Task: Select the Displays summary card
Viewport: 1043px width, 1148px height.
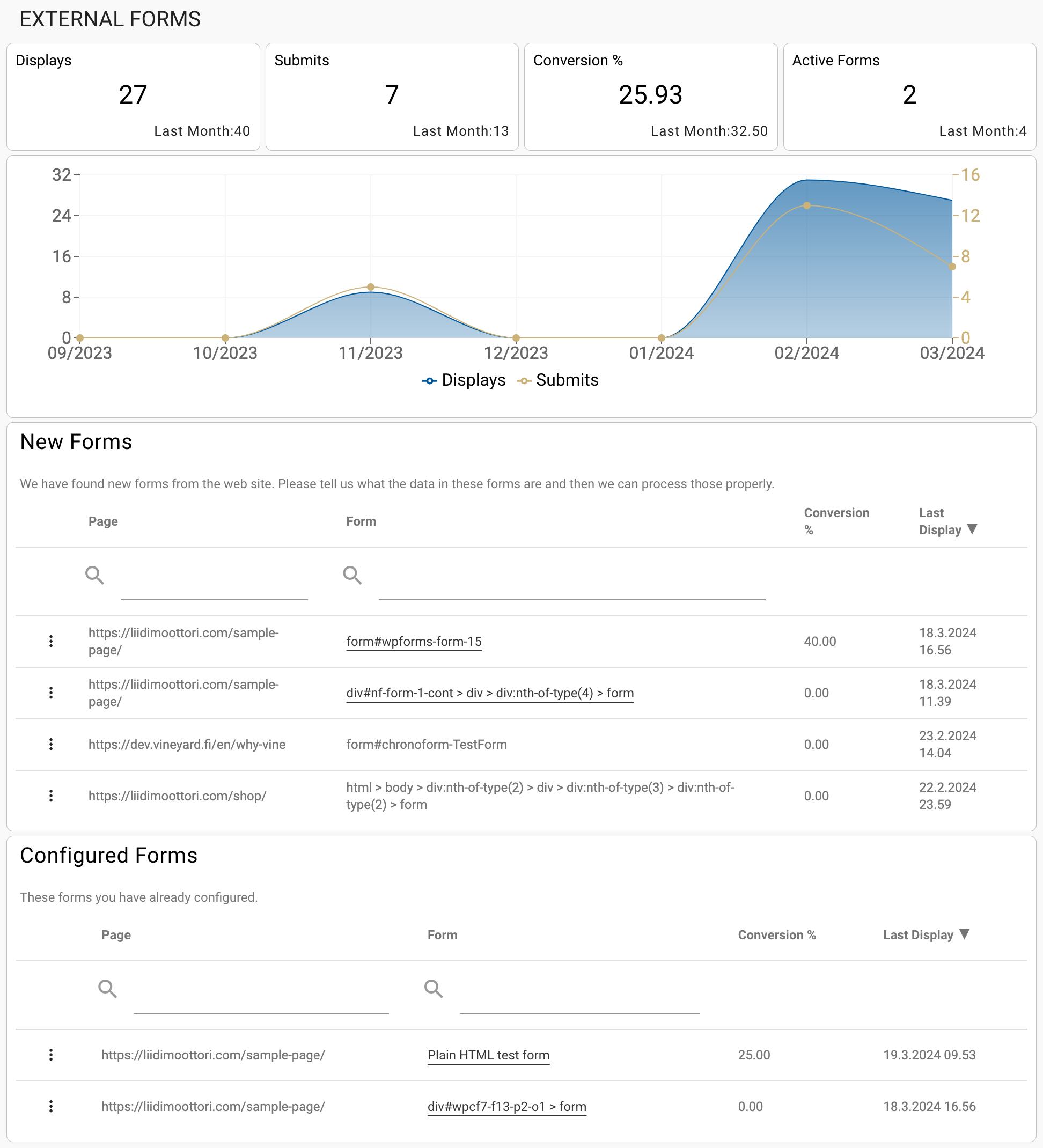Action: pyautogui.click(x=133, y=97)
